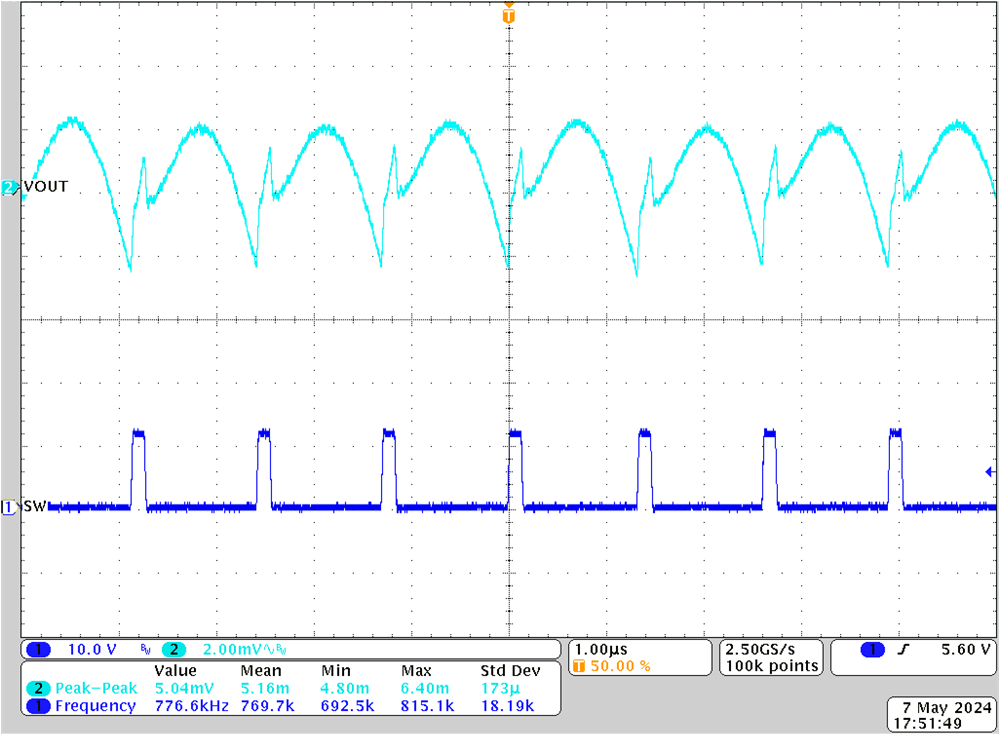The height and width of the screenshot is (735, 1000).
Task: Click the orange trigger position marker
Action: (509, 16)
